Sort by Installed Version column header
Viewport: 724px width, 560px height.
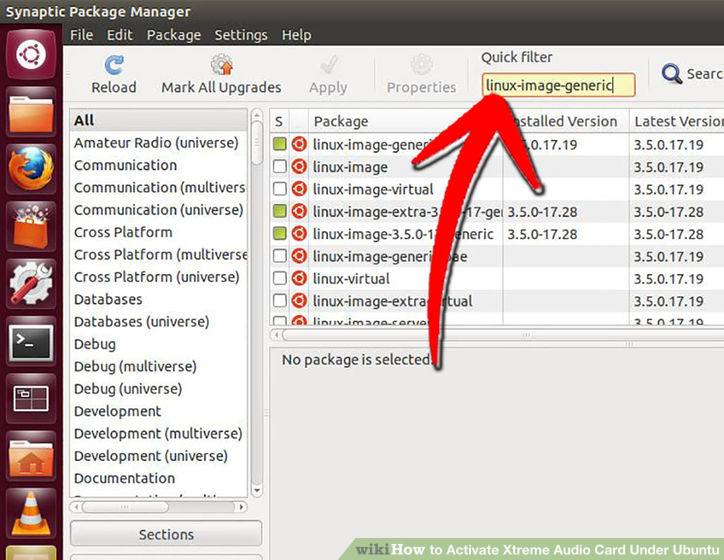(566, 121)
